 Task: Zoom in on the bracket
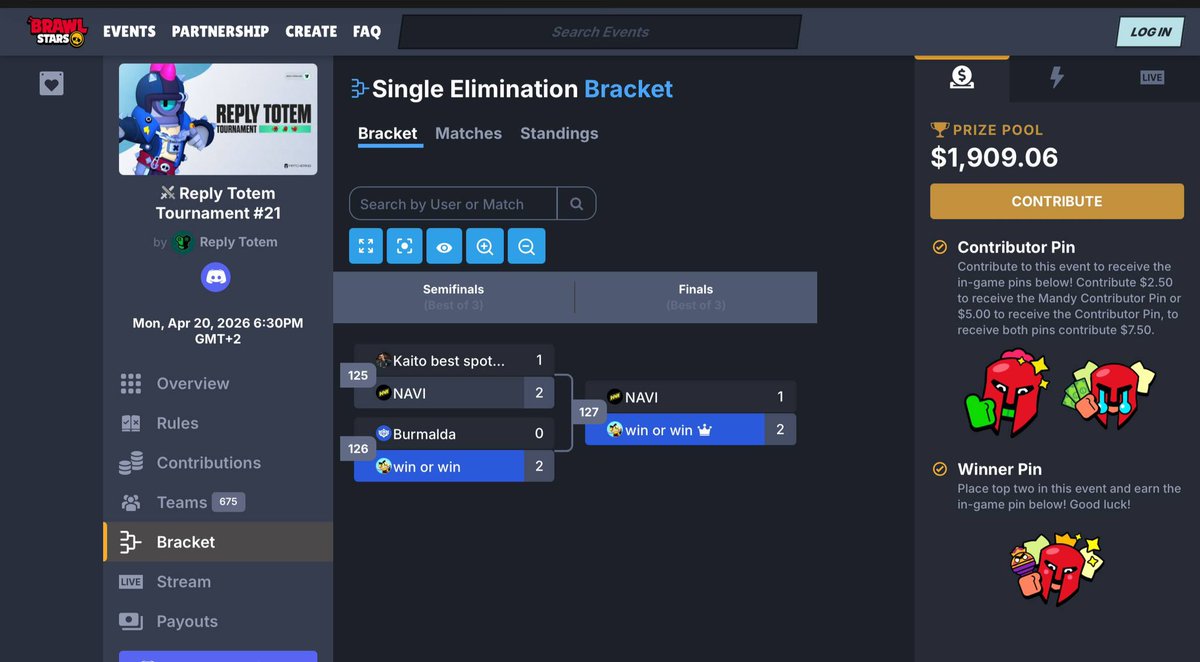[x=485, y=246]
